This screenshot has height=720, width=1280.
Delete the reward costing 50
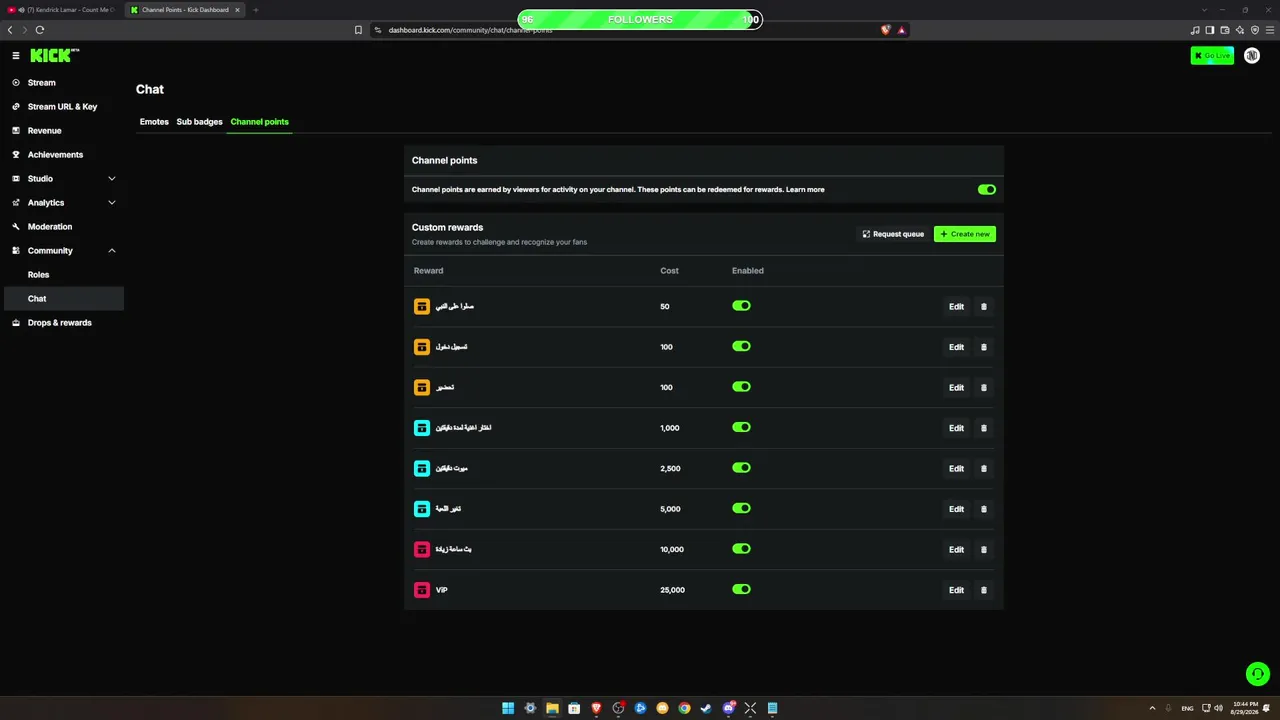coord(983,307)
